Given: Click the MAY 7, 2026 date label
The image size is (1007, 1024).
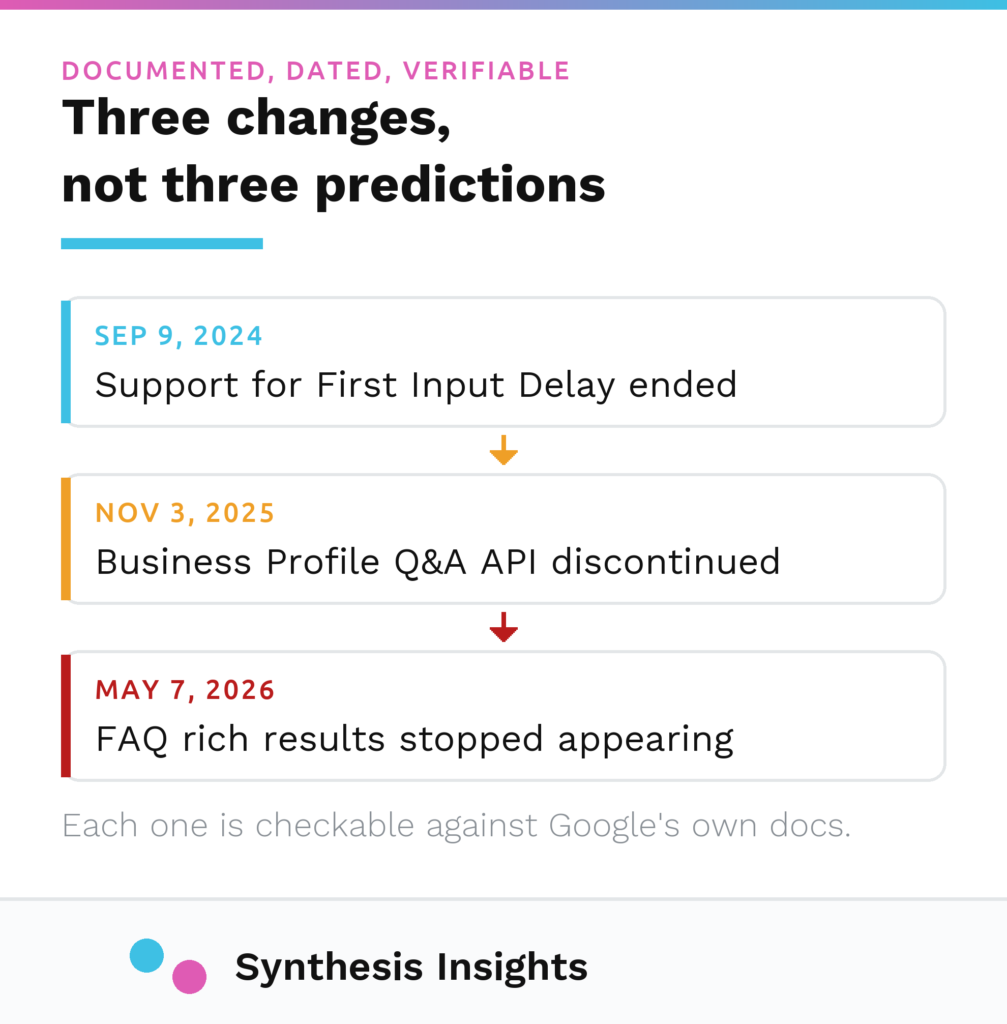Looking at the screenshot, I should (185, 690).
